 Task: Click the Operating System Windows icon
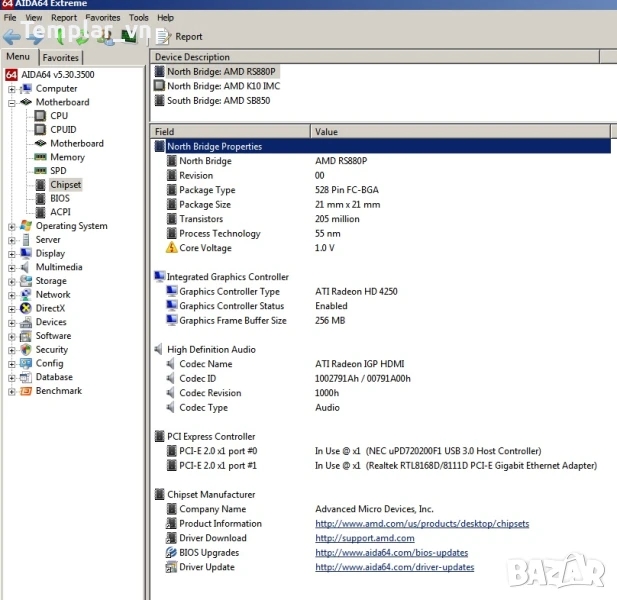pyautogui.click(x=26, y=226)
